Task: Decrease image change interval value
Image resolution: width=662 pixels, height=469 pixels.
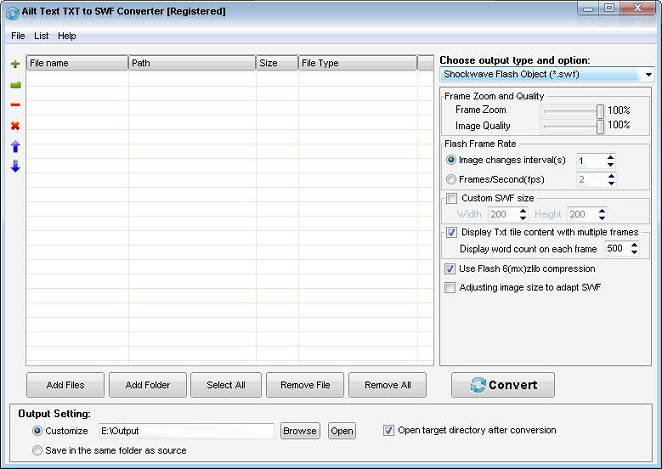Action: (610, 164)
